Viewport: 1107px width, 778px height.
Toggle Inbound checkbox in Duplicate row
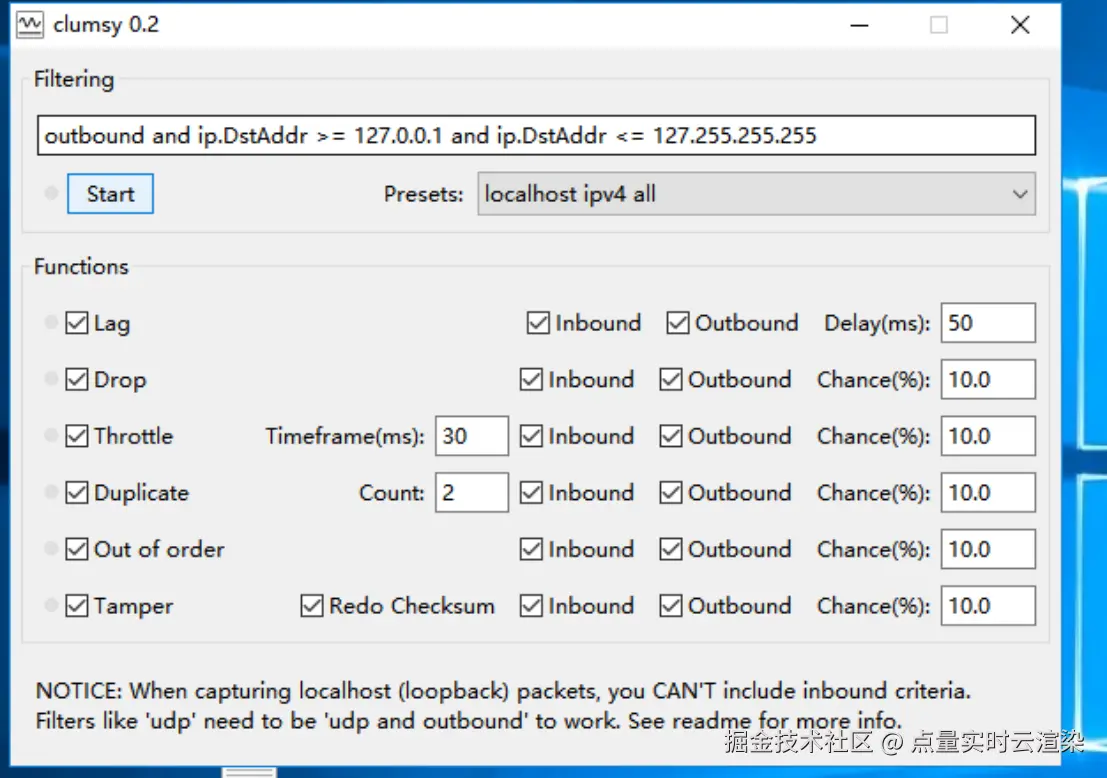click(x=531, y=493)
